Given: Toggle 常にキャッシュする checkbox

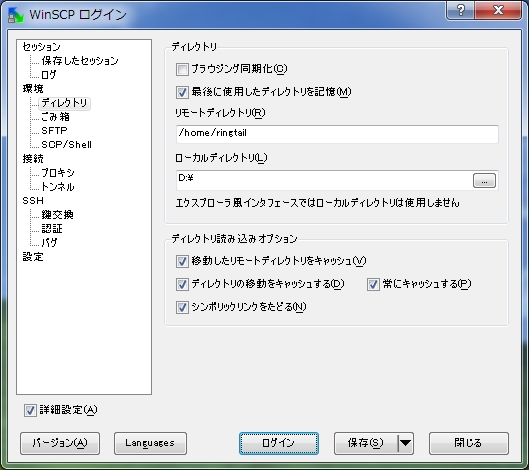Looking at the screenshot, I should tap(373, 284).
